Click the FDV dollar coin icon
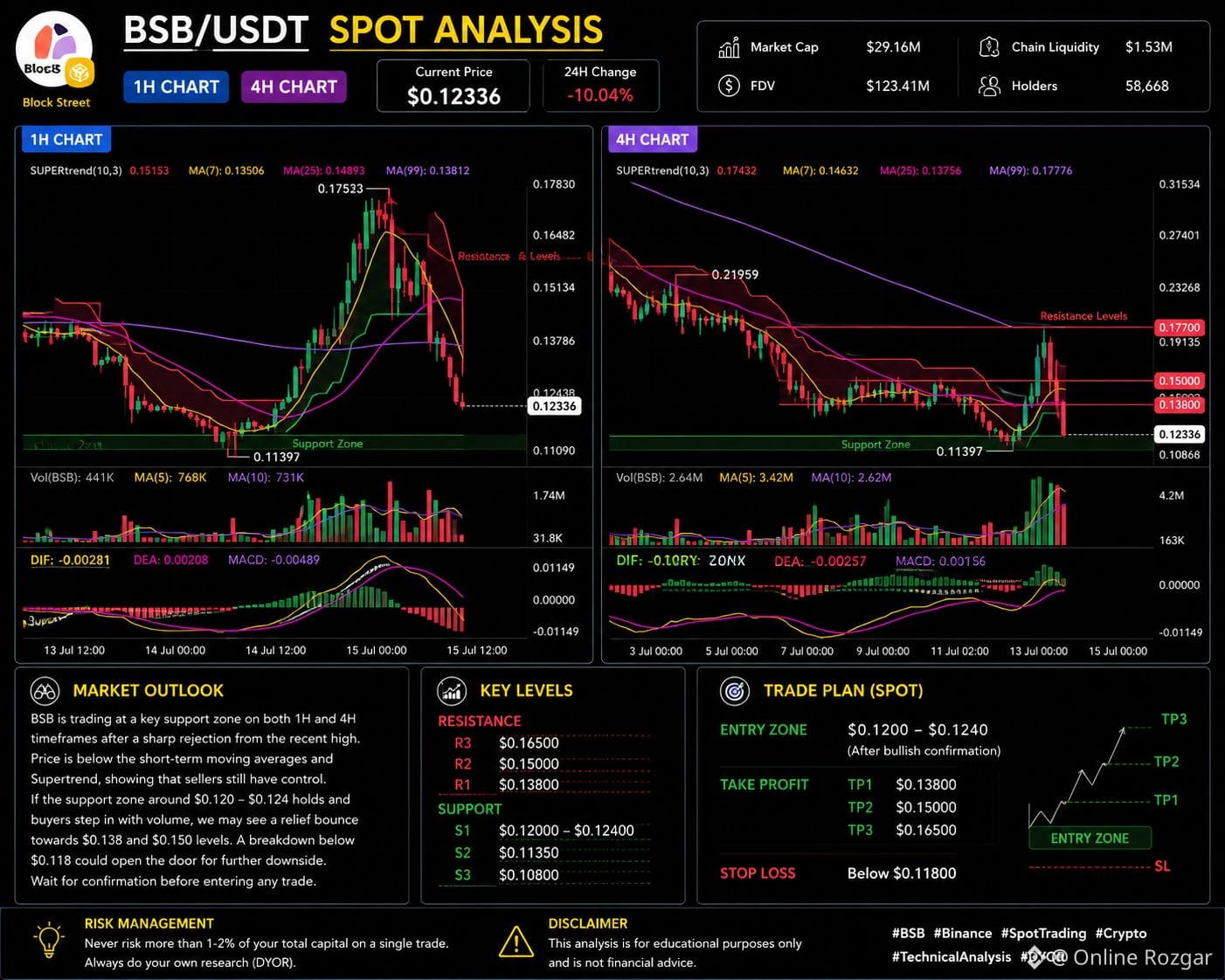1225x980 pixels. tap(729, 86)
